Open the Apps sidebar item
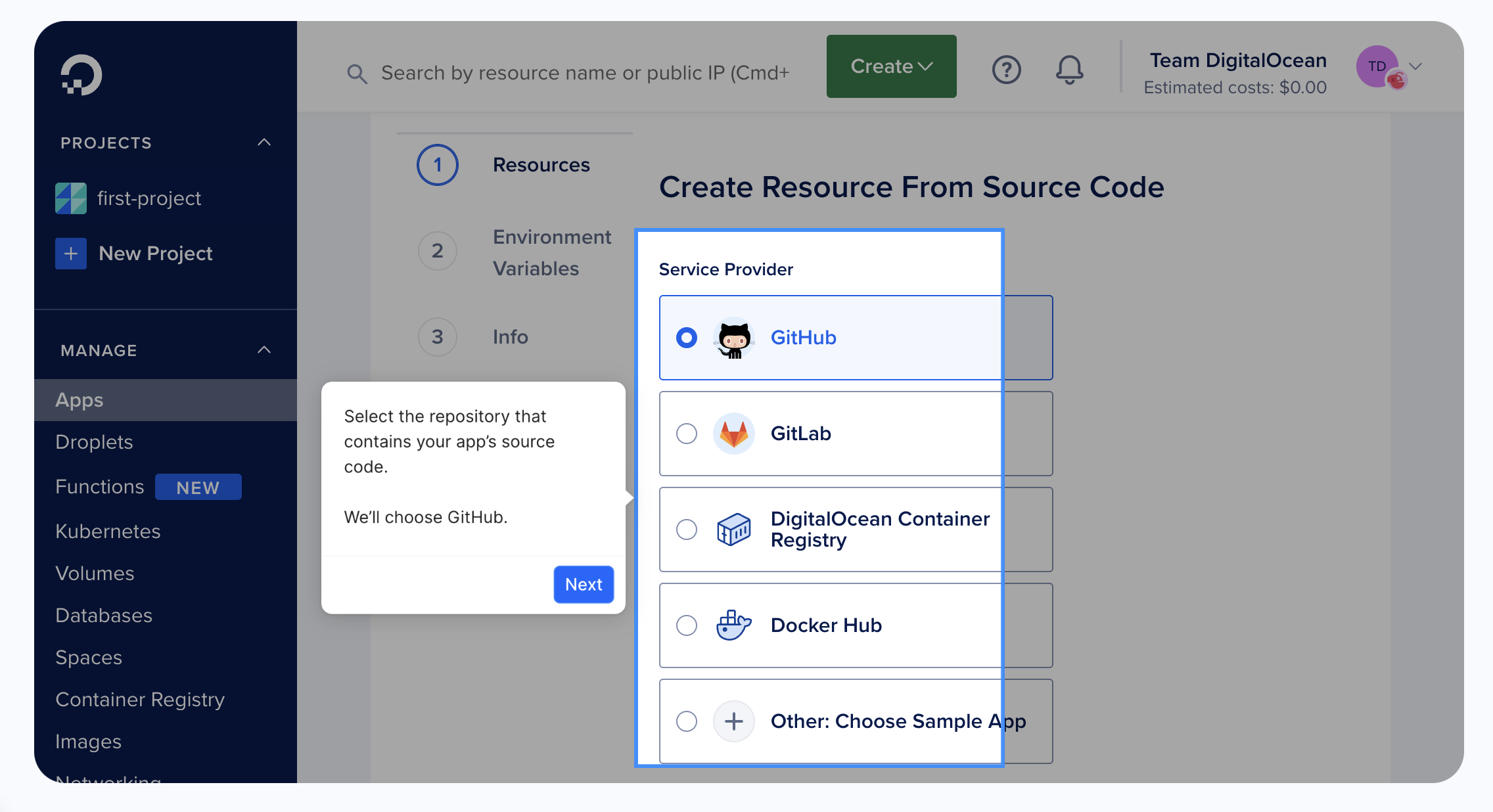This screenshot has width=1493, height=812. tap(79, 400)
